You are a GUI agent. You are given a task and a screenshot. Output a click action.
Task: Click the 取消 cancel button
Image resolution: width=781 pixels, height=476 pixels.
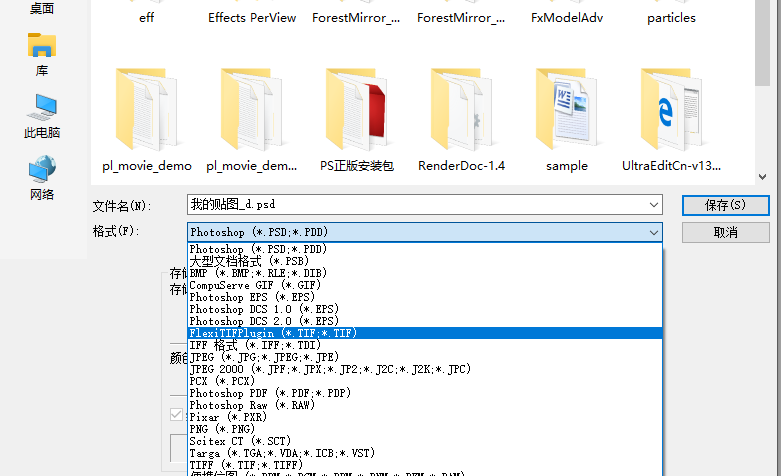pos(725,232)
